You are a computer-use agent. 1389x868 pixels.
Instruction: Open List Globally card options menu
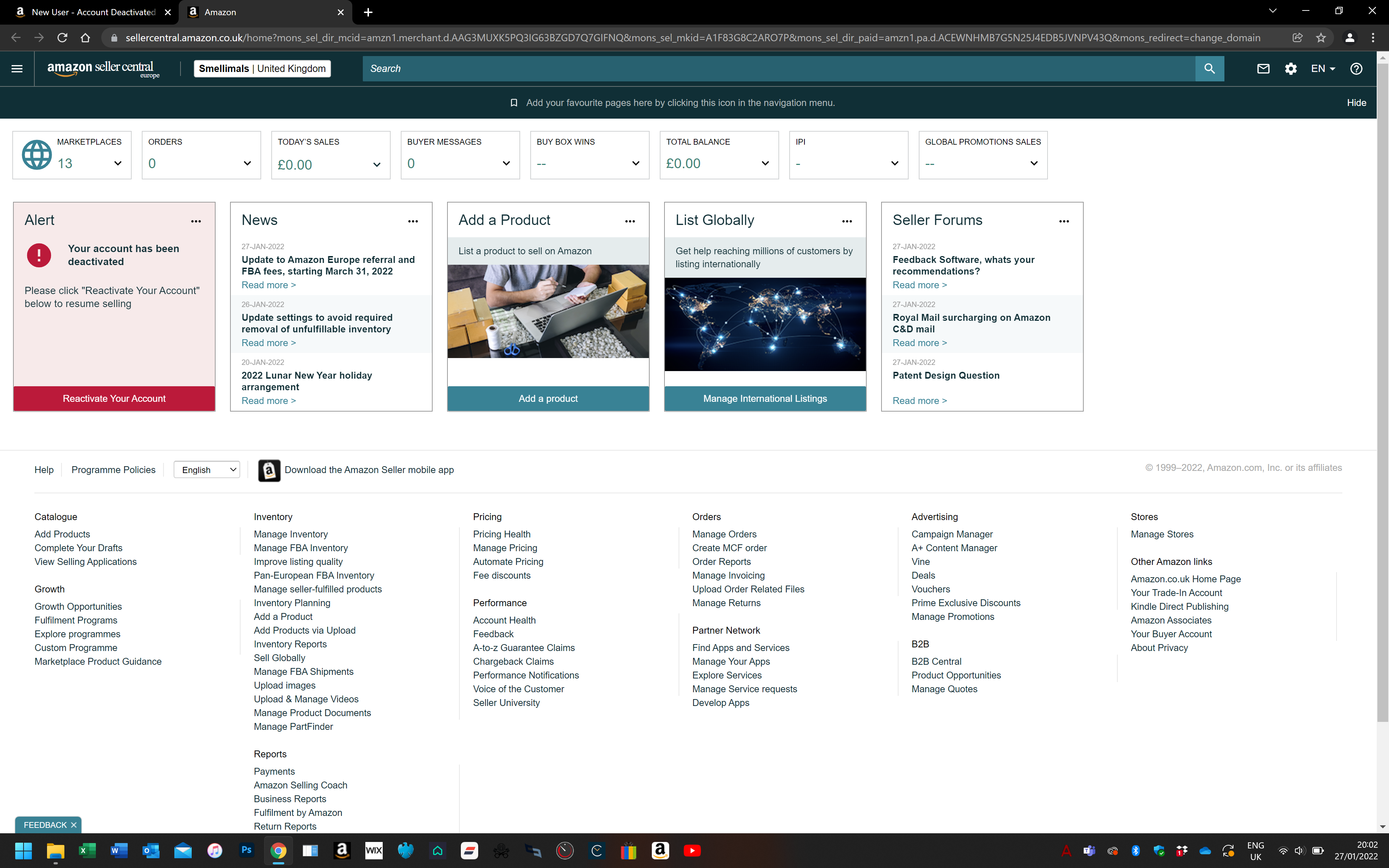[846, 221]
